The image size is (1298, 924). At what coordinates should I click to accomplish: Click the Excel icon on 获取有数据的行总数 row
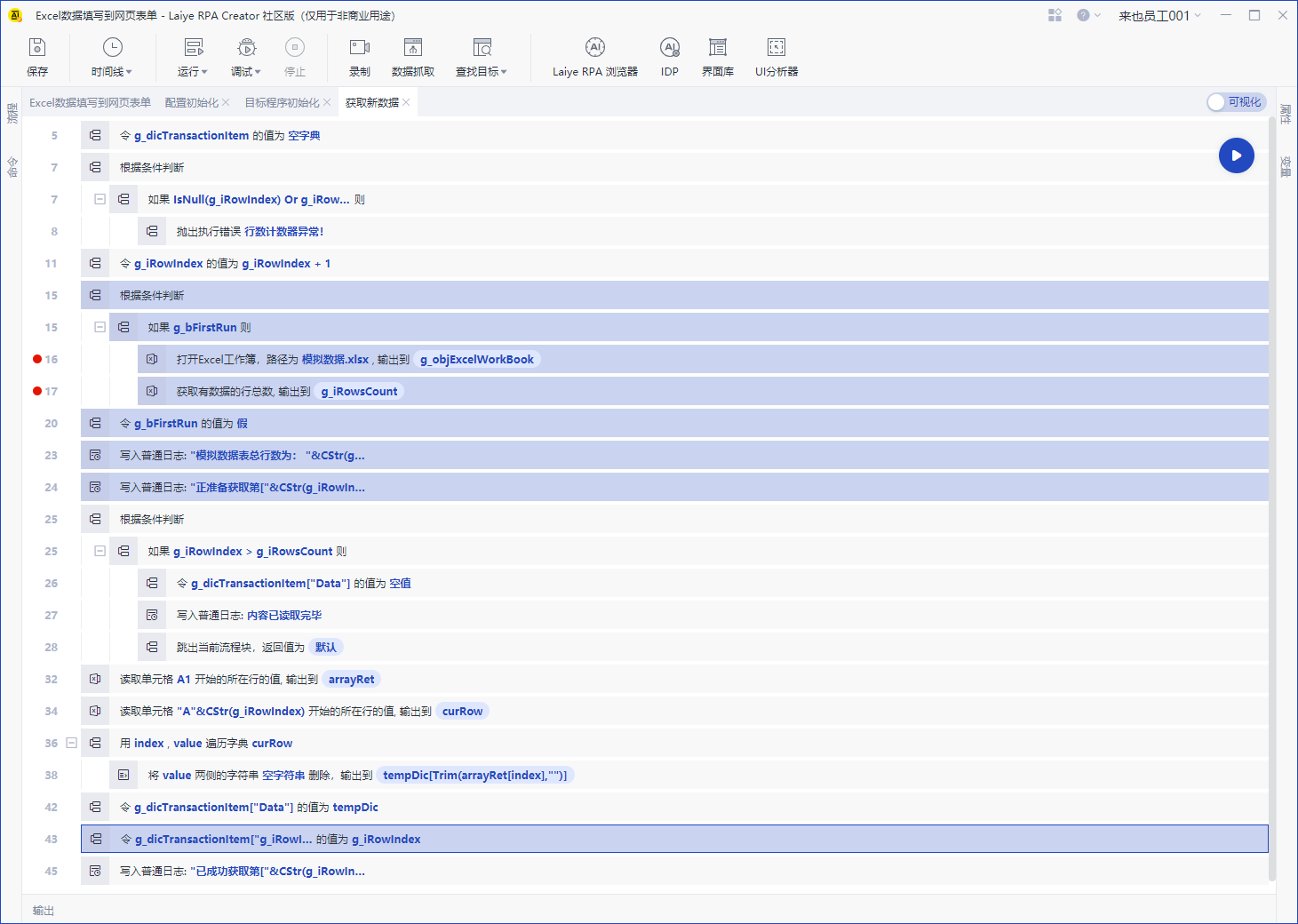tap(152, 391)
